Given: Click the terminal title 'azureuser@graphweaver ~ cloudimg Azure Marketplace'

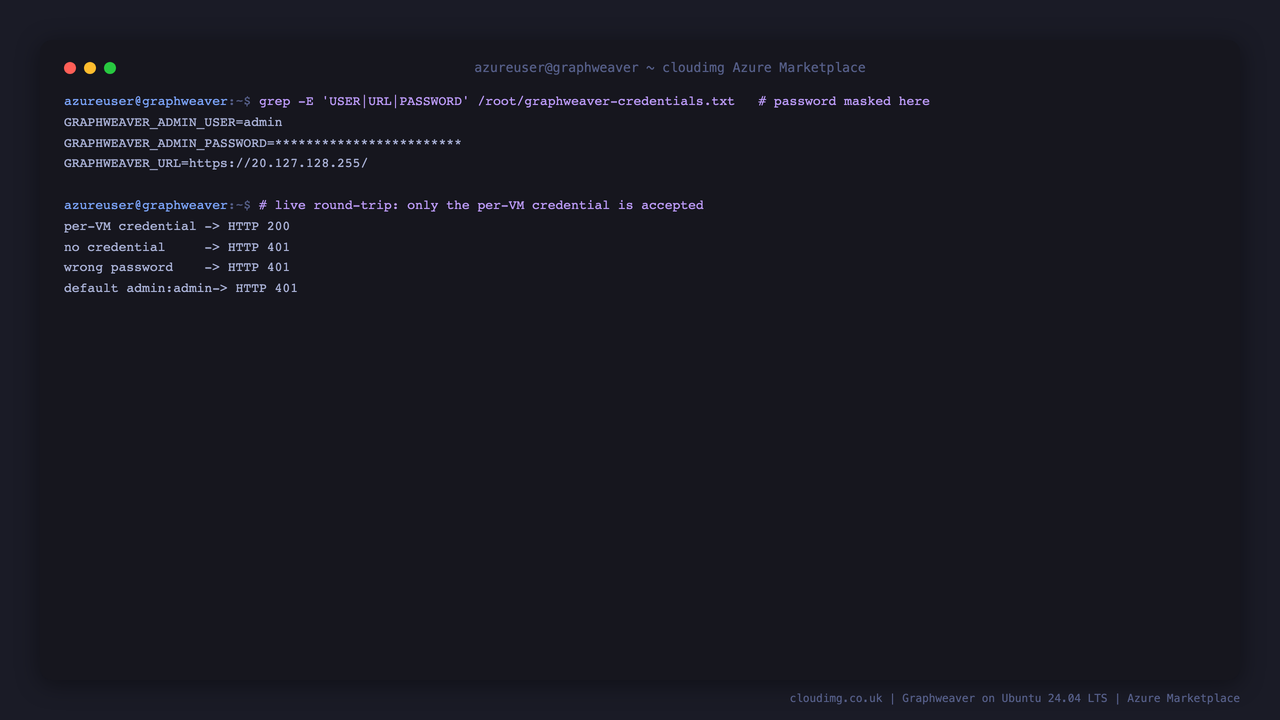Looking at the screenshot, I should coord(670,68).
